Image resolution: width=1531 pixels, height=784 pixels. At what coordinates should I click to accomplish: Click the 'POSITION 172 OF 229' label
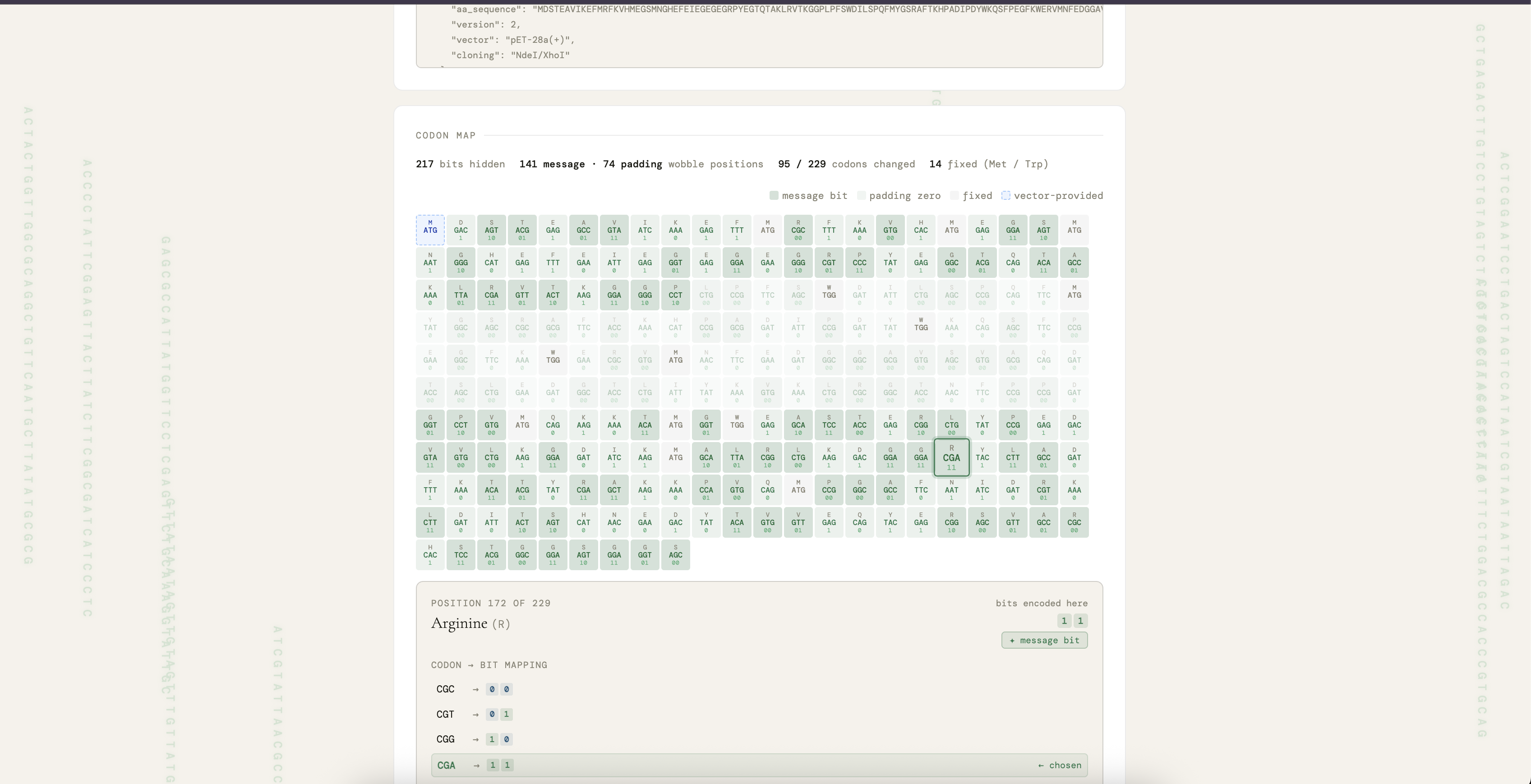coord(491,603)
